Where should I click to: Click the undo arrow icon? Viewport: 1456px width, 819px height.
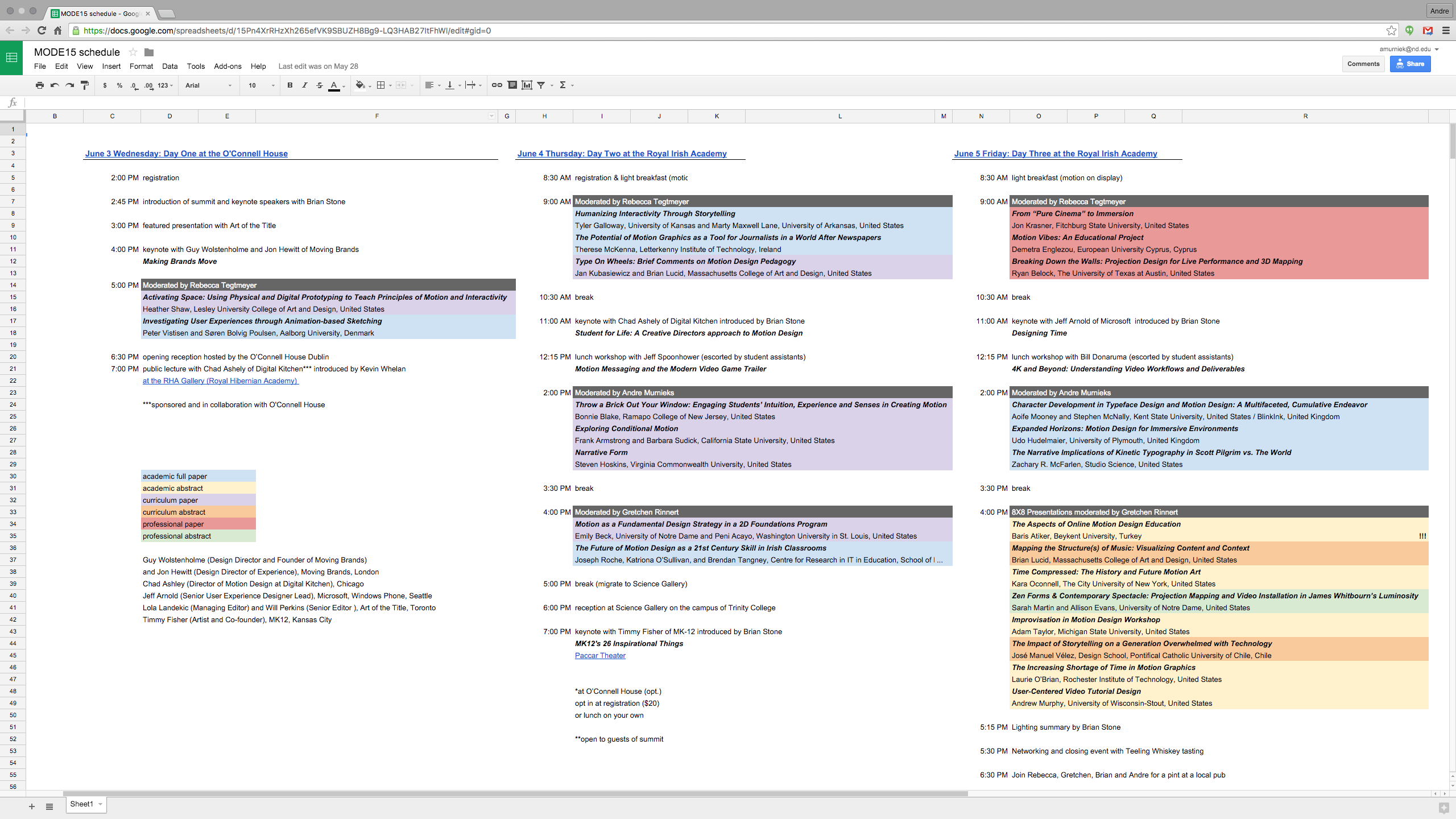[x=55, y=85]
